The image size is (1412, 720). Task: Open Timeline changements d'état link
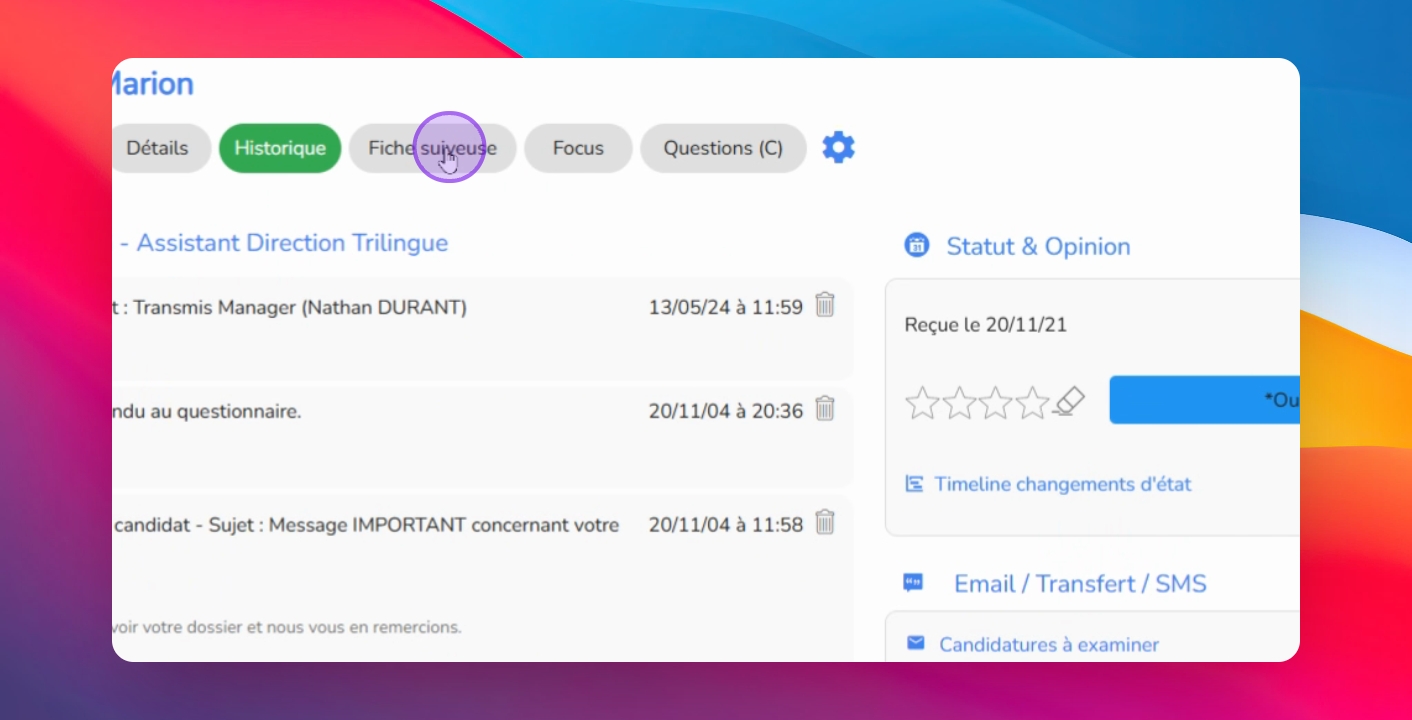1063,484
